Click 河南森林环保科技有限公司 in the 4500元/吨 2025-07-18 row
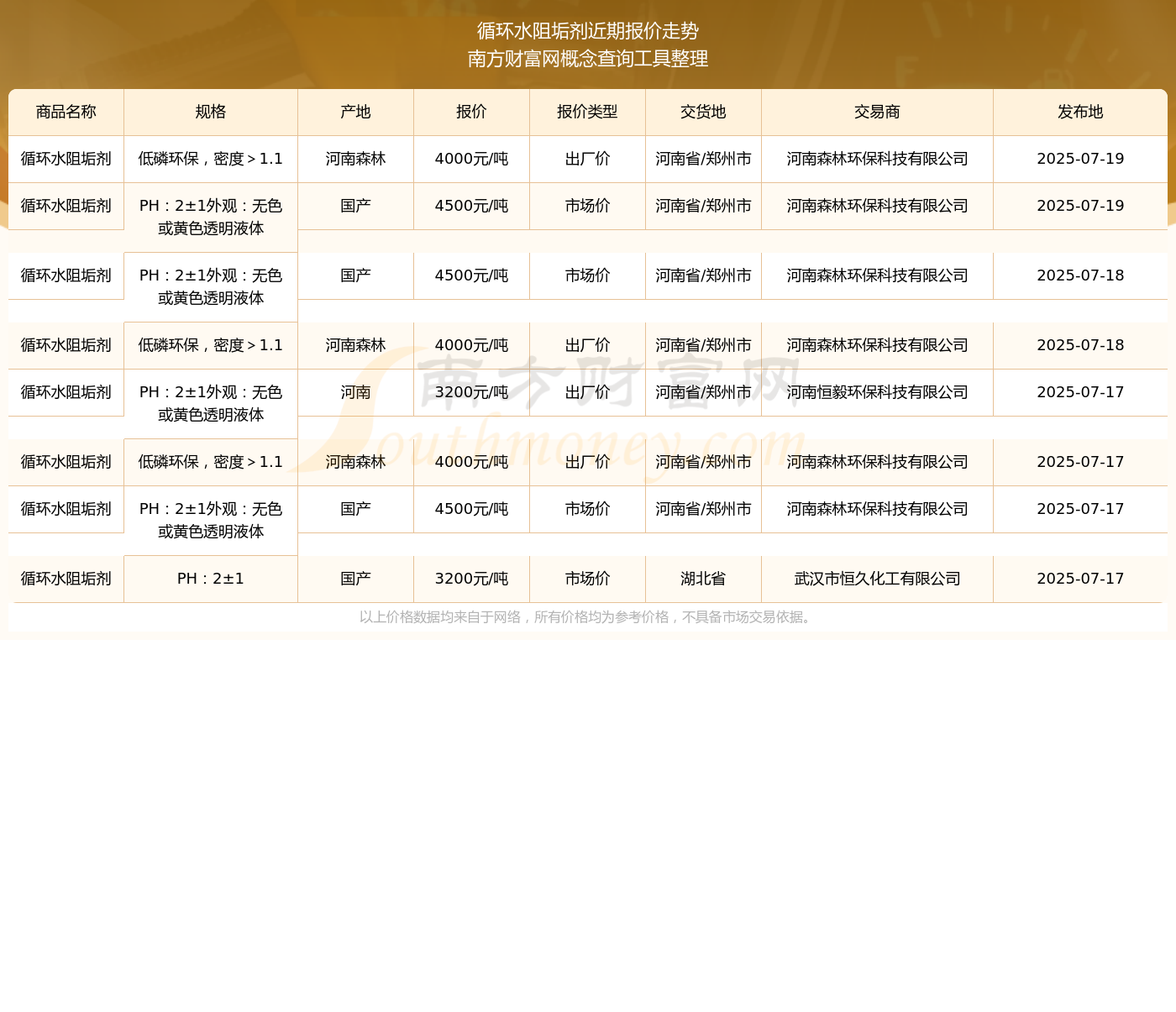 click(x=878, y=275)
